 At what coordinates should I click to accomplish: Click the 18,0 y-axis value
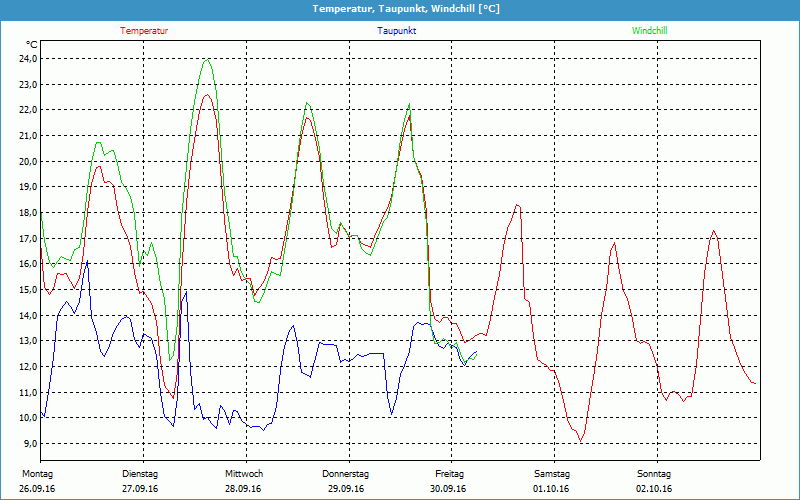pos(29,213)
